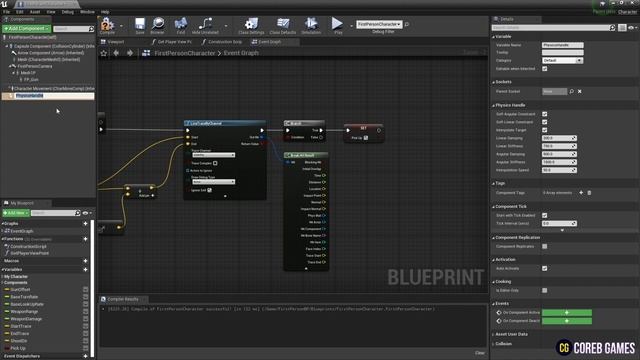Add a new function with plus icon
The width and height of the screenshot is (640, 360).
click(x=85, y=239)
